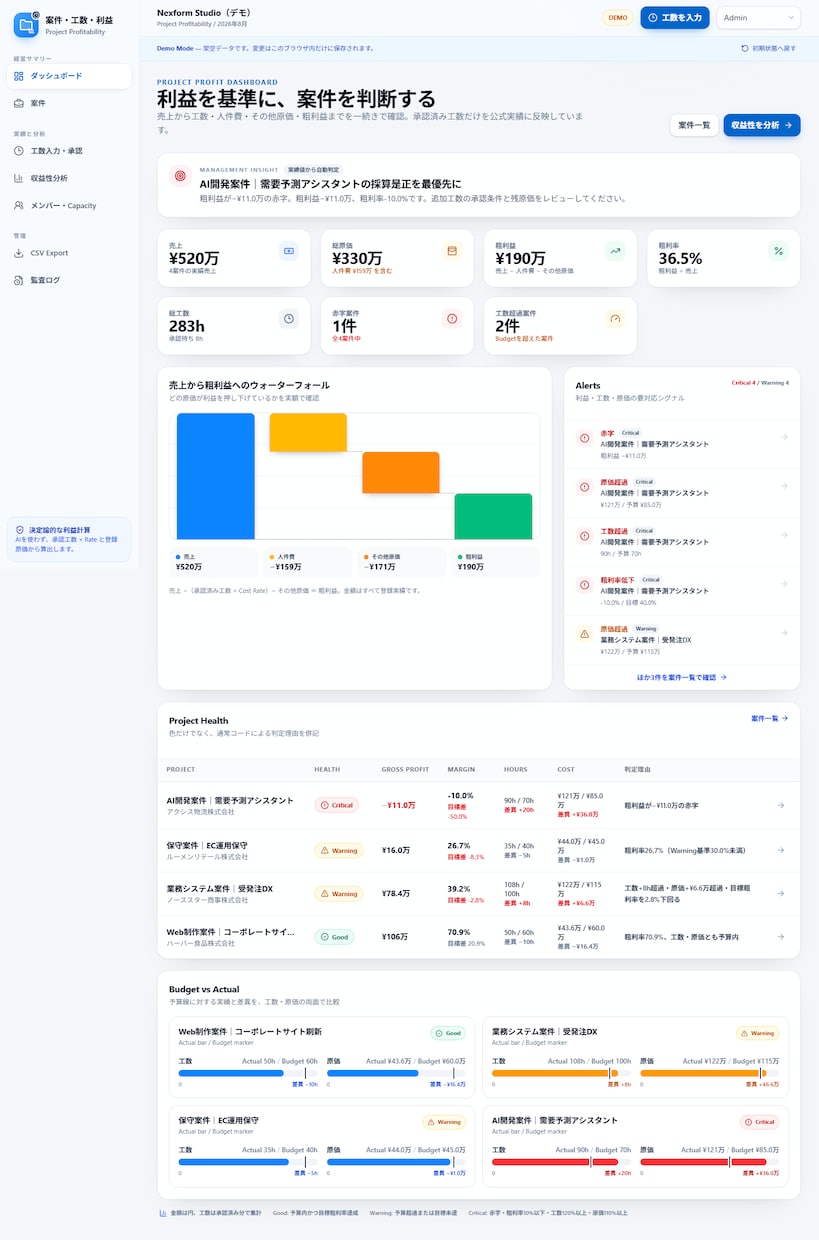
Task: Open the Admin role dropdown
Action: 759,17
